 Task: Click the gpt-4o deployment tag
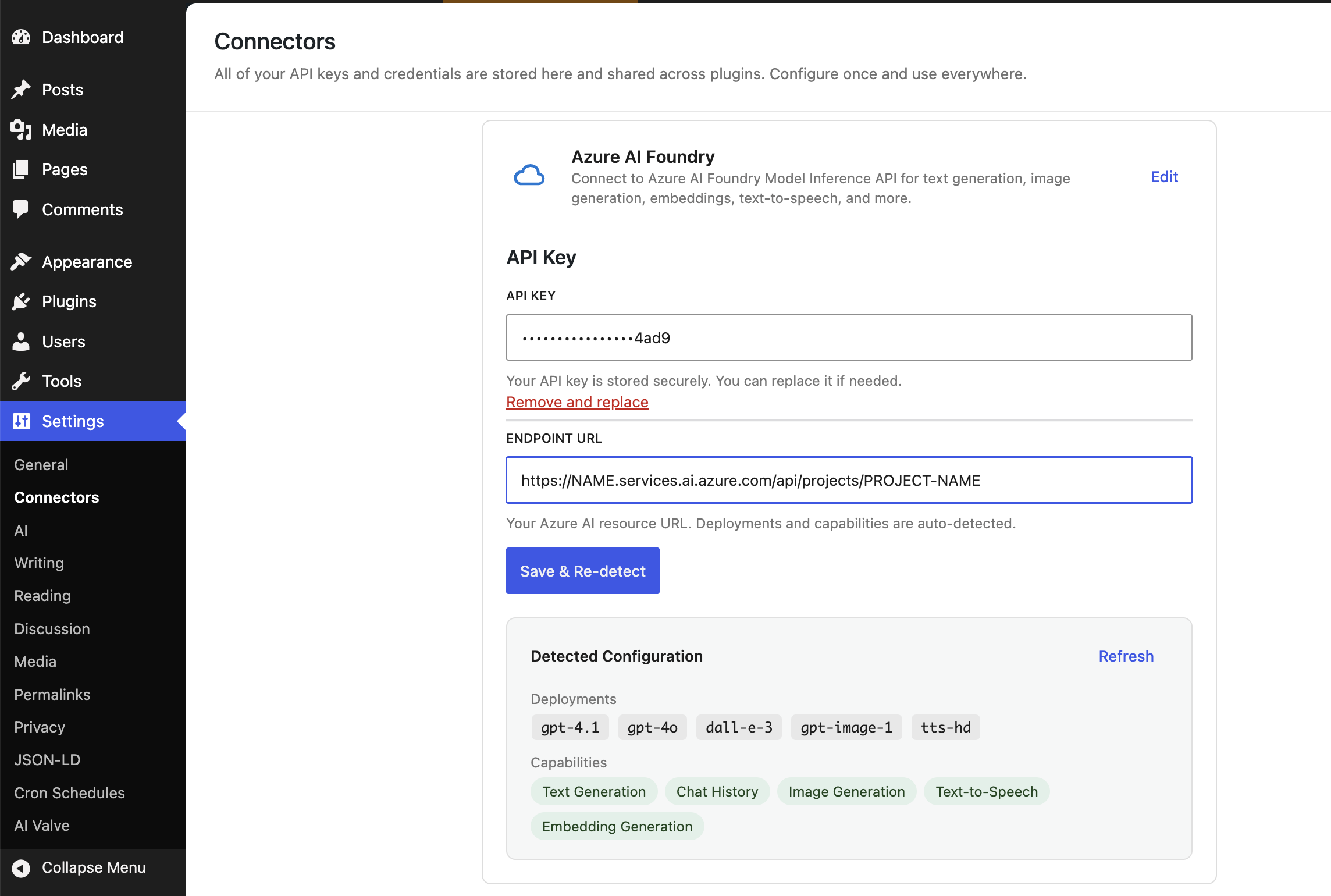pos(652,727)
